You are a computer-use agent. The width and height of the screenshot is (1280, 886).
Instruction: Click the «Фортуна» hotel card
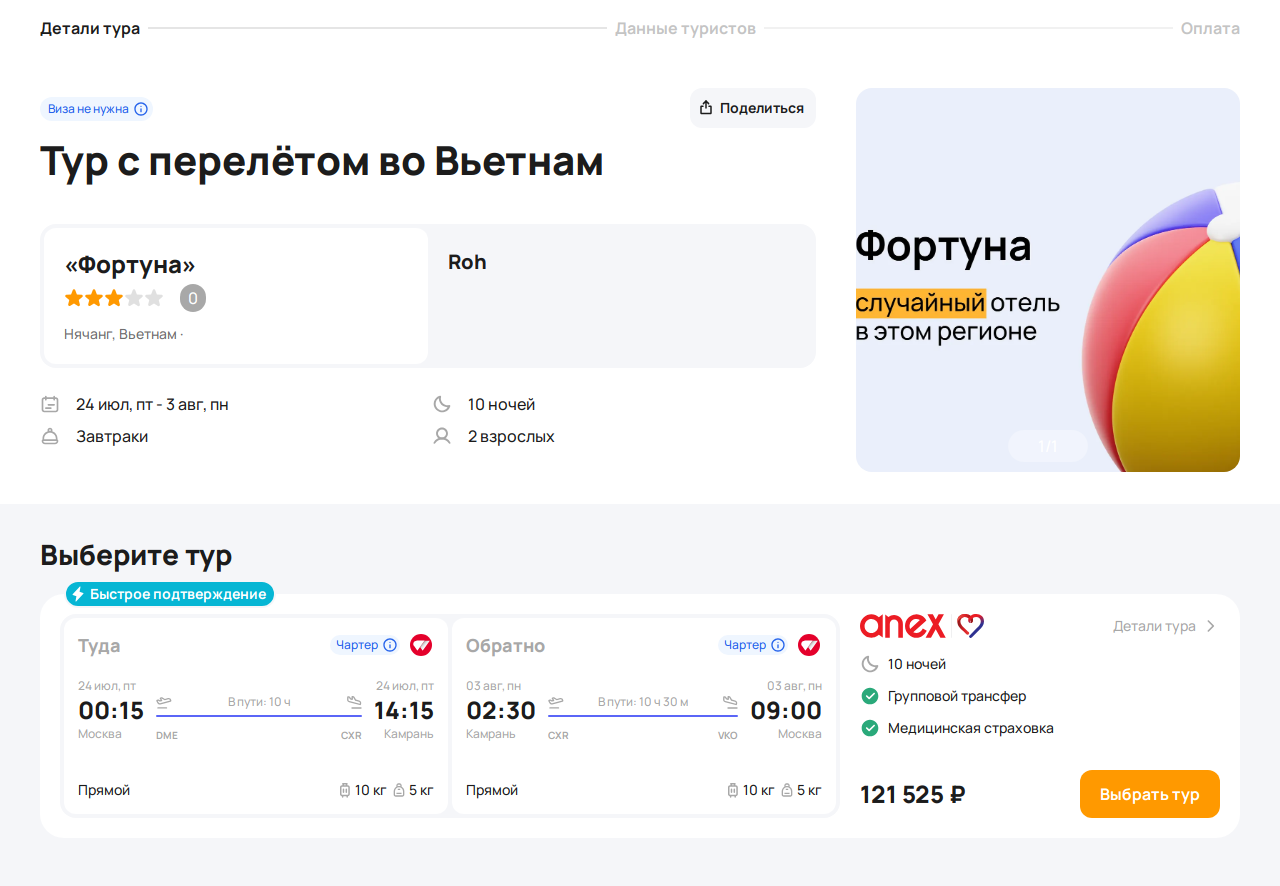tap(236, 296)
